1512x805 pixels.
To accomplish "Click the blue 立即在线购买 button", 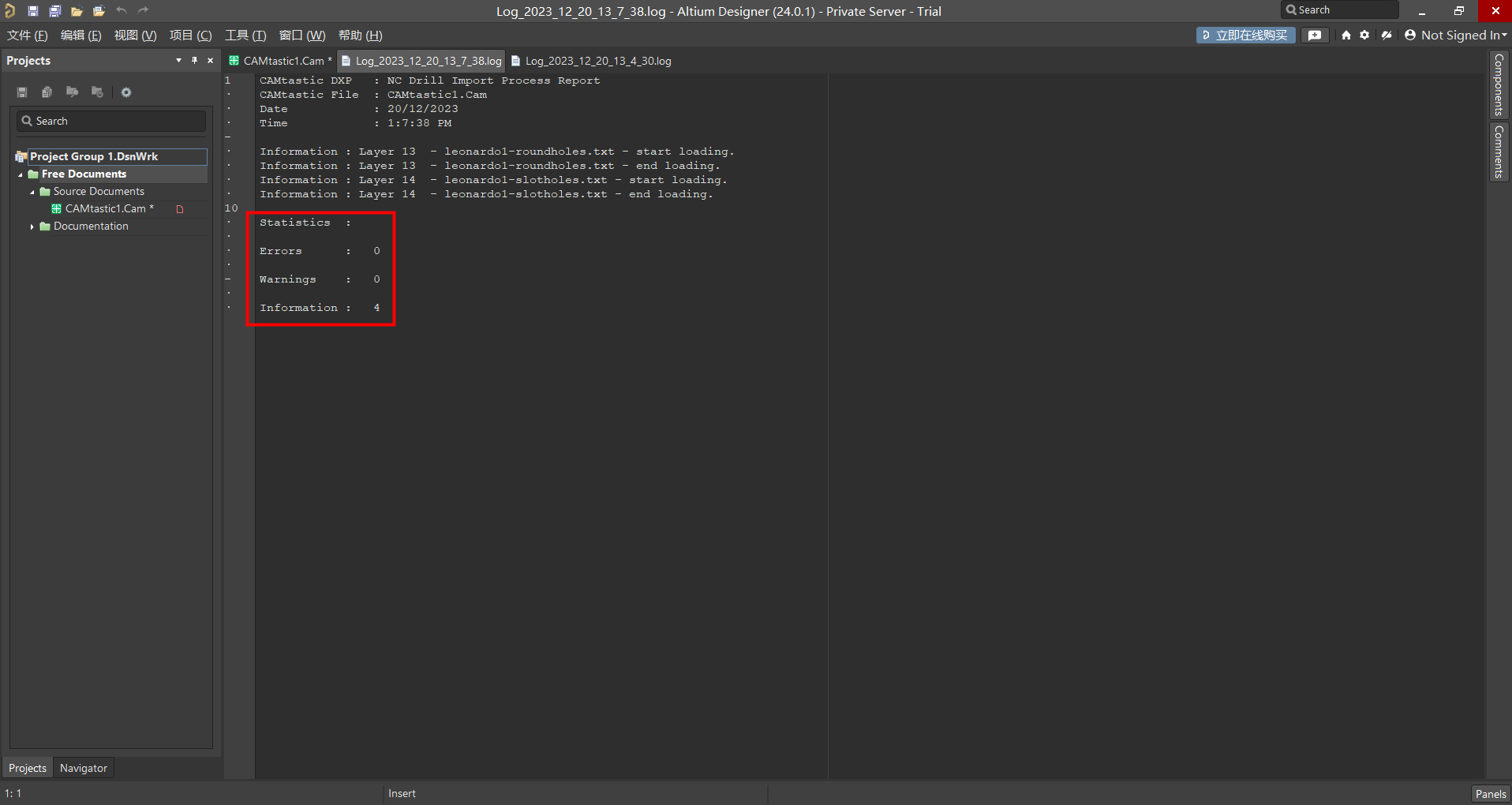I will [1245, 36].
